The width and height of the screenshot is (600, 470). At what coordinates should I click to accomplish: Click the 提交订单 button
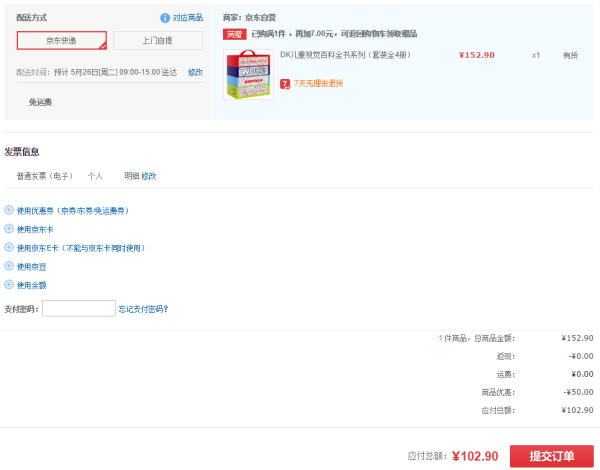coord(551,456)
